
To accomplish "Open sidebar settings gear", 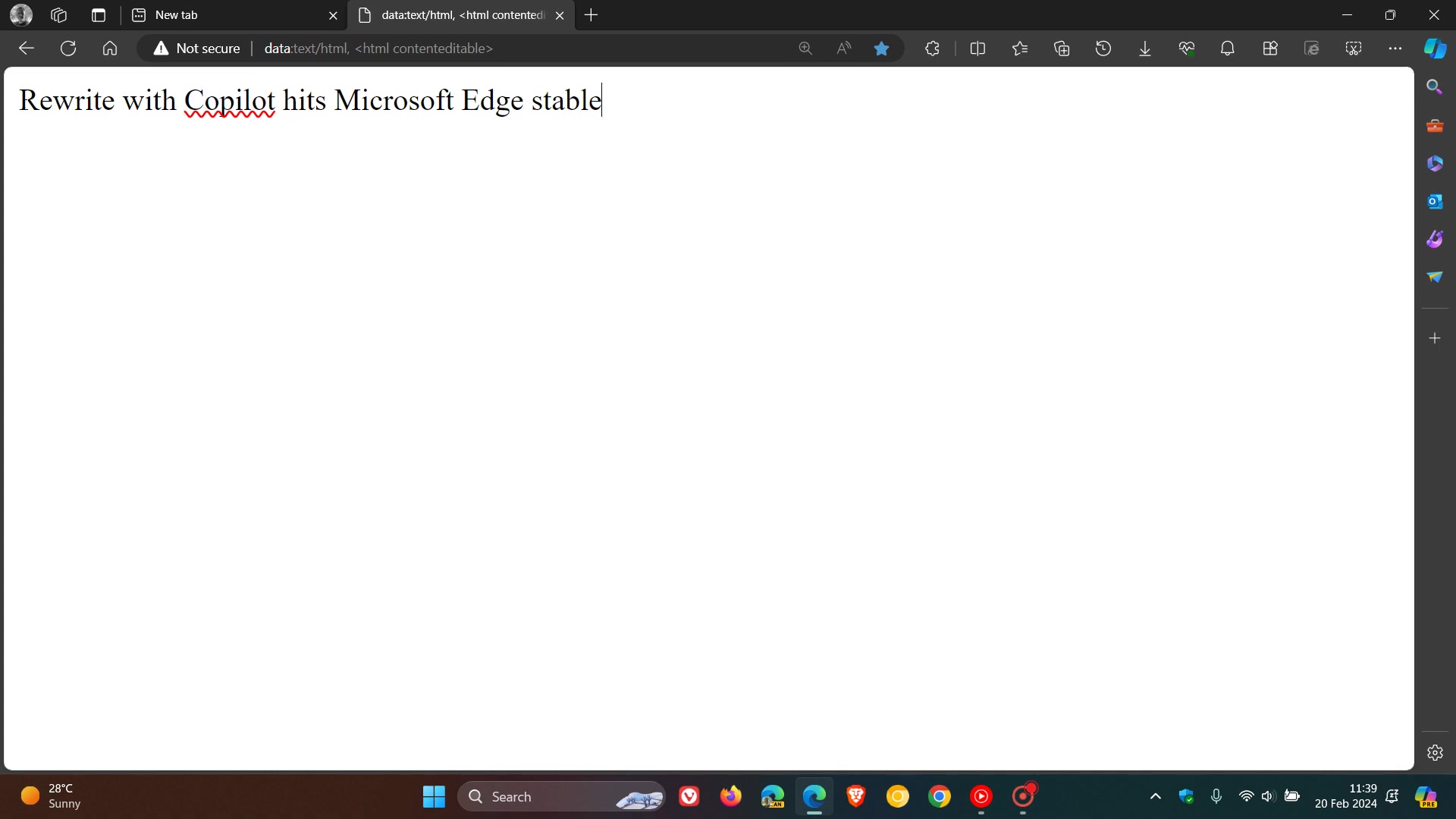I will point(1435,752).
